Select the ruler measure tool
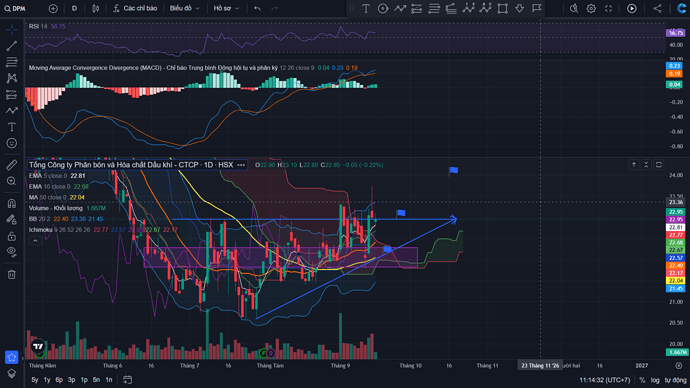 click(12, 165)
